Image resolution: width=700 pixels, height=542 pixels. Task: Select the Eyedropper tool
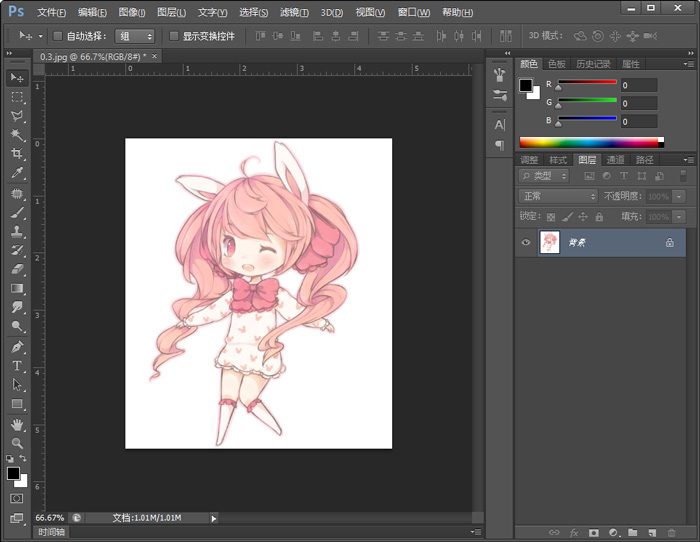point(17,173)
